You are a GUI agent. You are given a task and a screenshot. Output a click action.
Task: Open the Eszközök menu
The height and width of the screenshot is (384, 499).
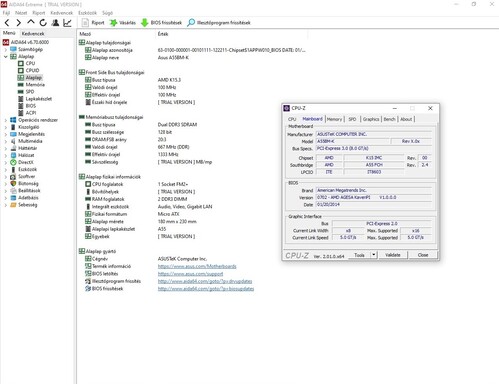(87, 13)
